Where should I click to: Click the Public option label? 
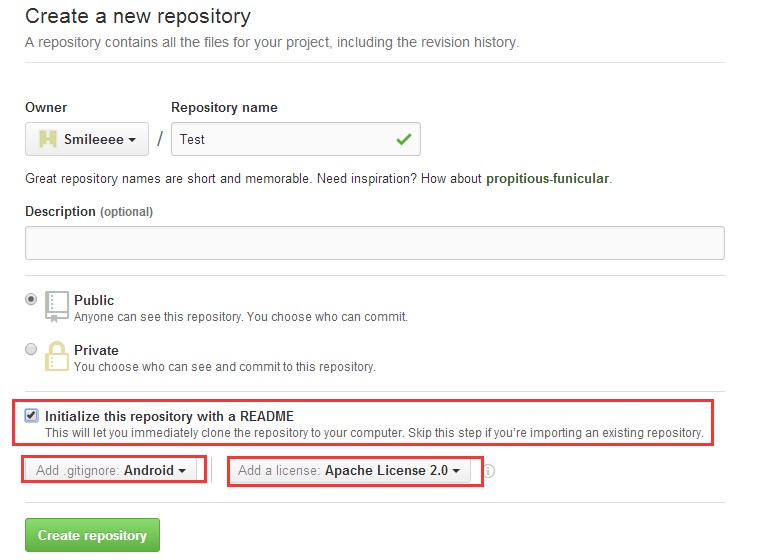coord(94,300)
